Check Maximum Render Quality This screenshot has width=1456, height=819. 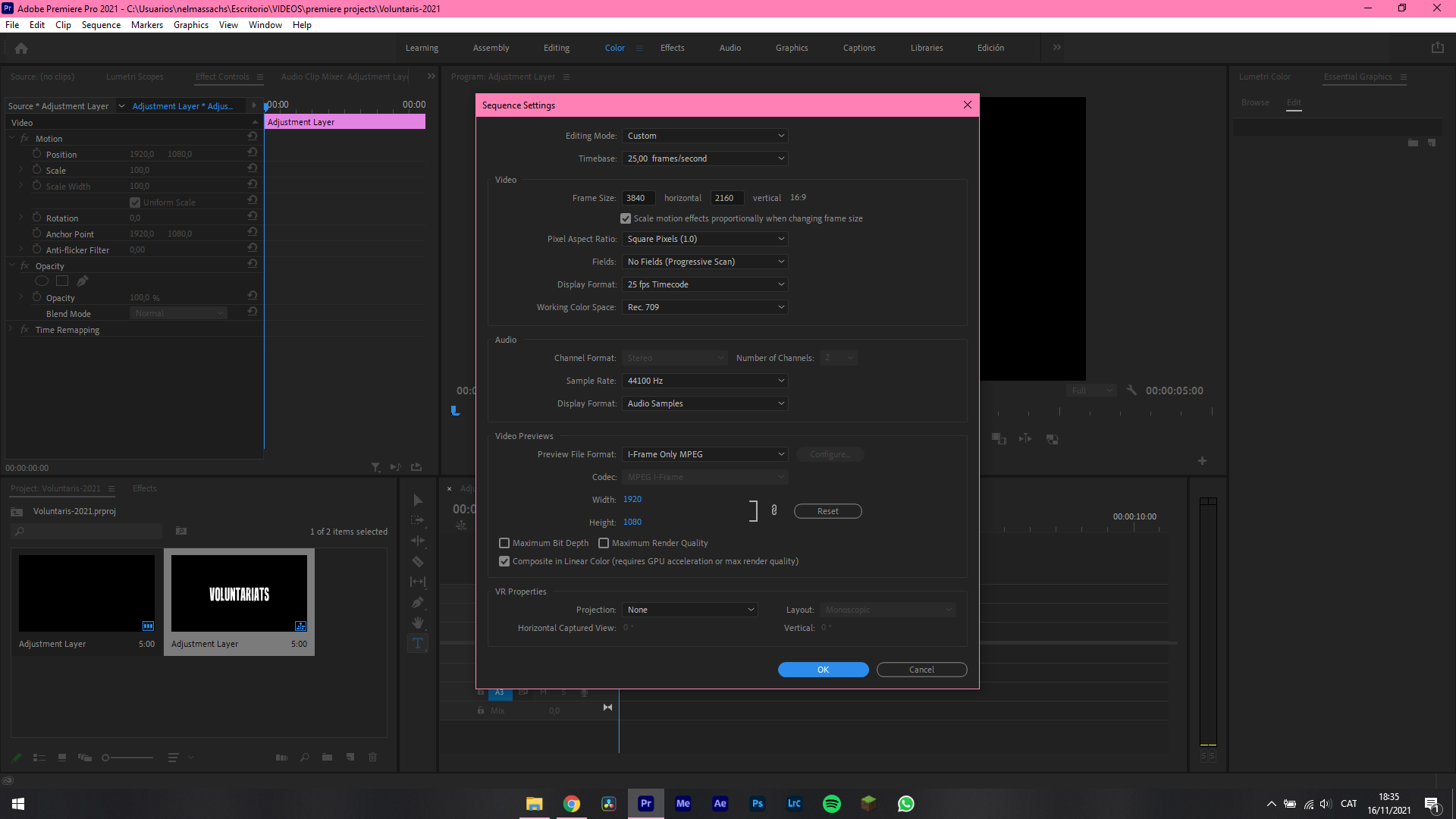604,543
